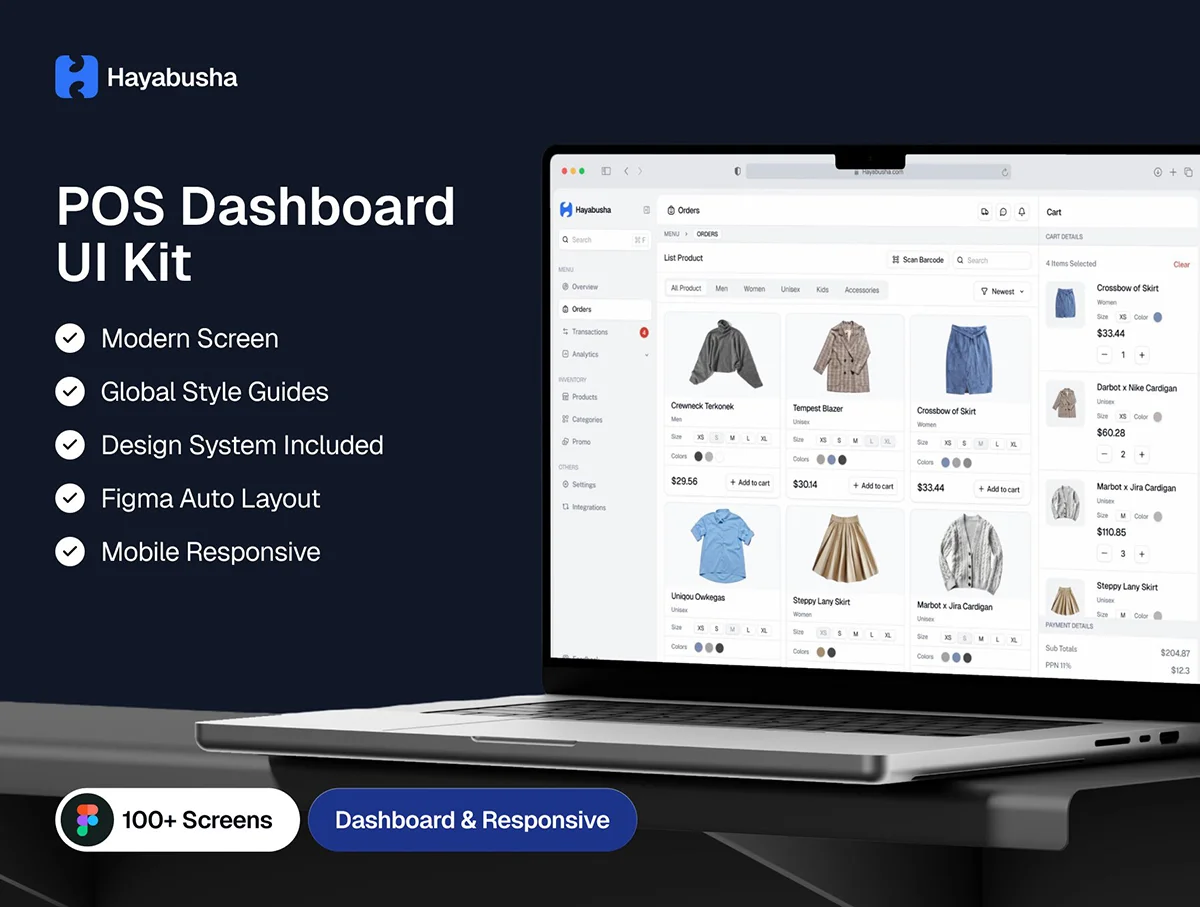Choose size XS for Crossbow of Skirt product card

coord(948,443)
